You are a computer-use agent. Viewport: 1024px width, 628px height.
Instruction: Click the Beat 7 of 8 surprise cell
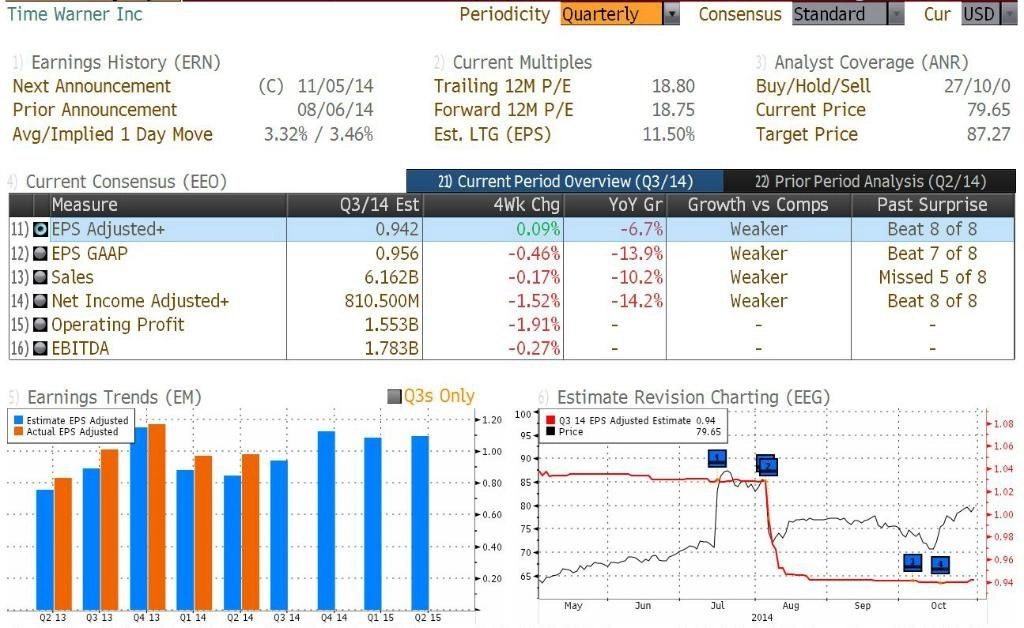point(933,253)
